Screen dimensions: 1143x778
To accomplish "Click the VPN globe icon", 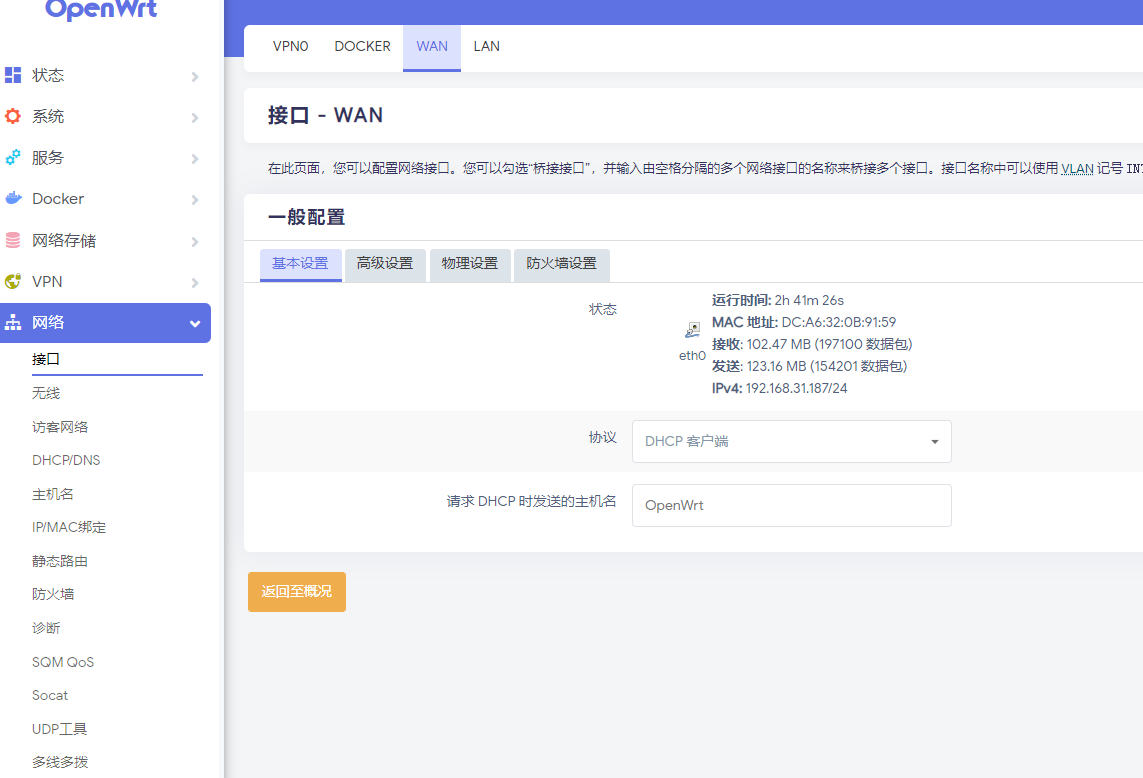I will [13, 282].
